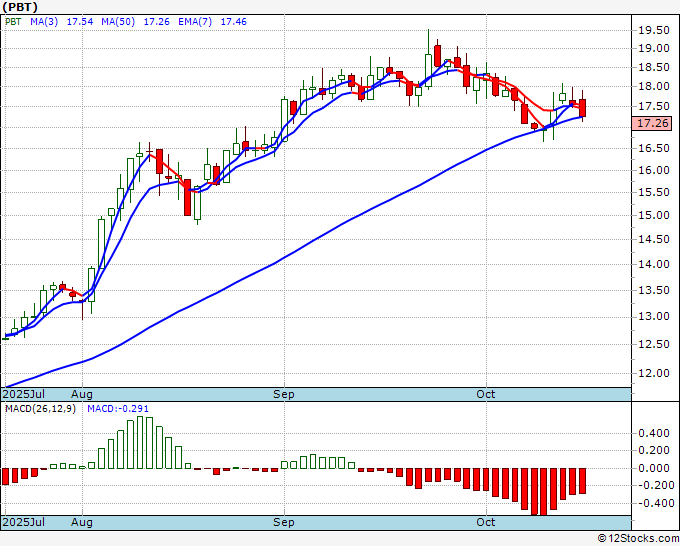Select the EMA(7) legend label

[195, 22]
